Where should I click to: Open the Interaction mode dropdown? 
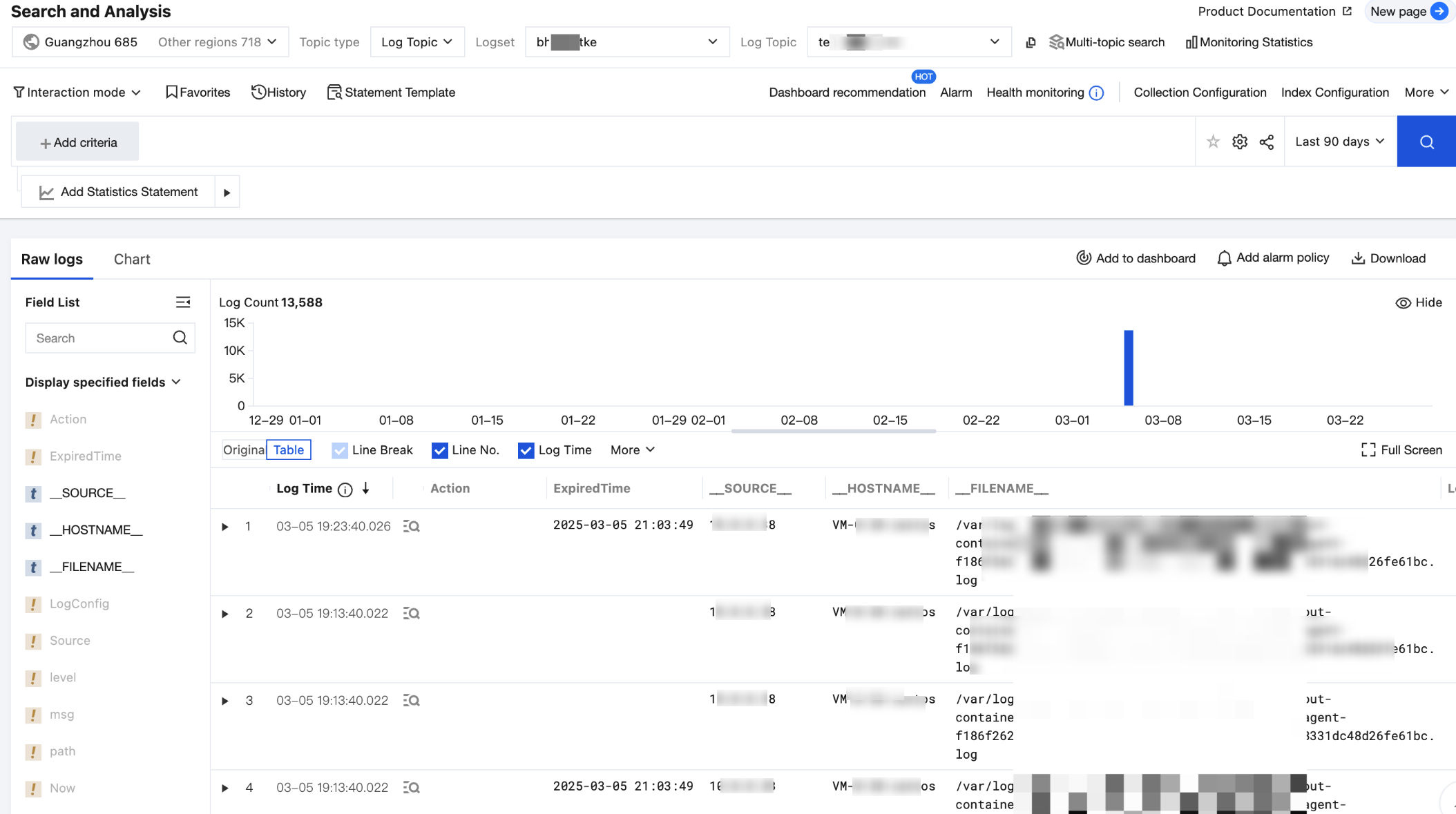point(77,93)
